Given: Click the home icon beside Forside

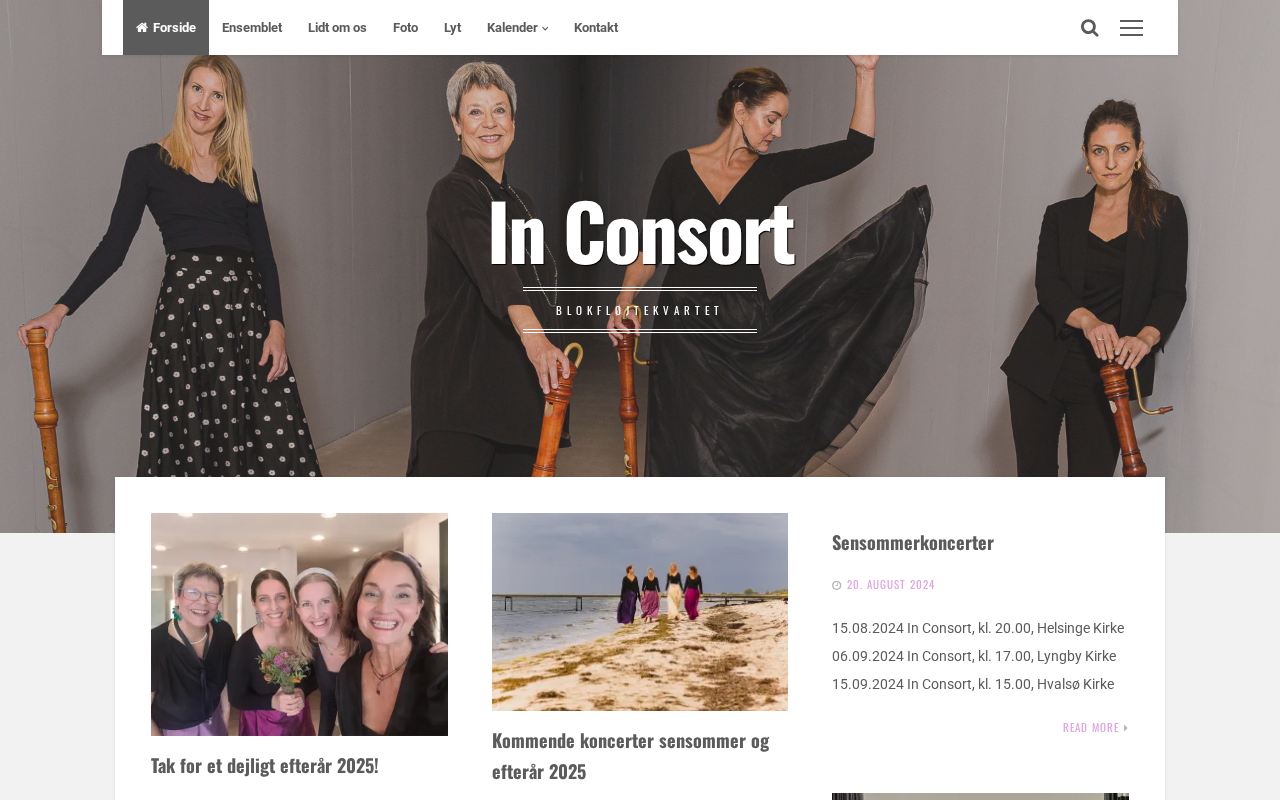Looking at the screenshot, I should point(142,28).
